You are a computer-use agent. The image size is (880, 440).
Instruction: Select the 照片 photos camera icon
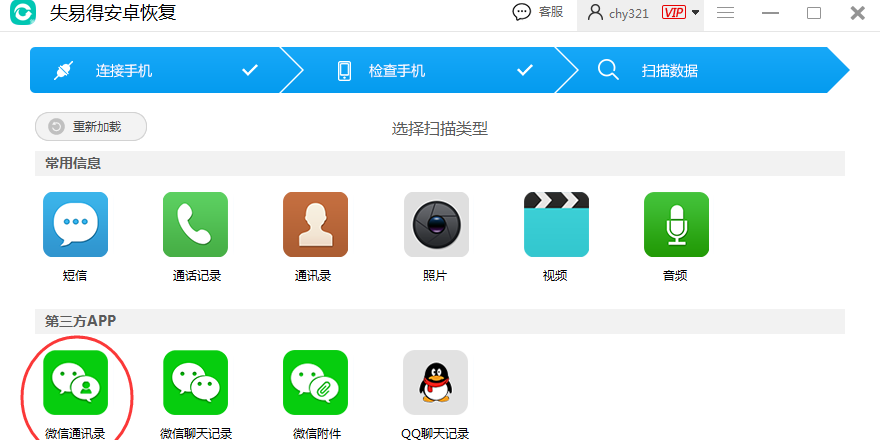(x=436, y=224)
